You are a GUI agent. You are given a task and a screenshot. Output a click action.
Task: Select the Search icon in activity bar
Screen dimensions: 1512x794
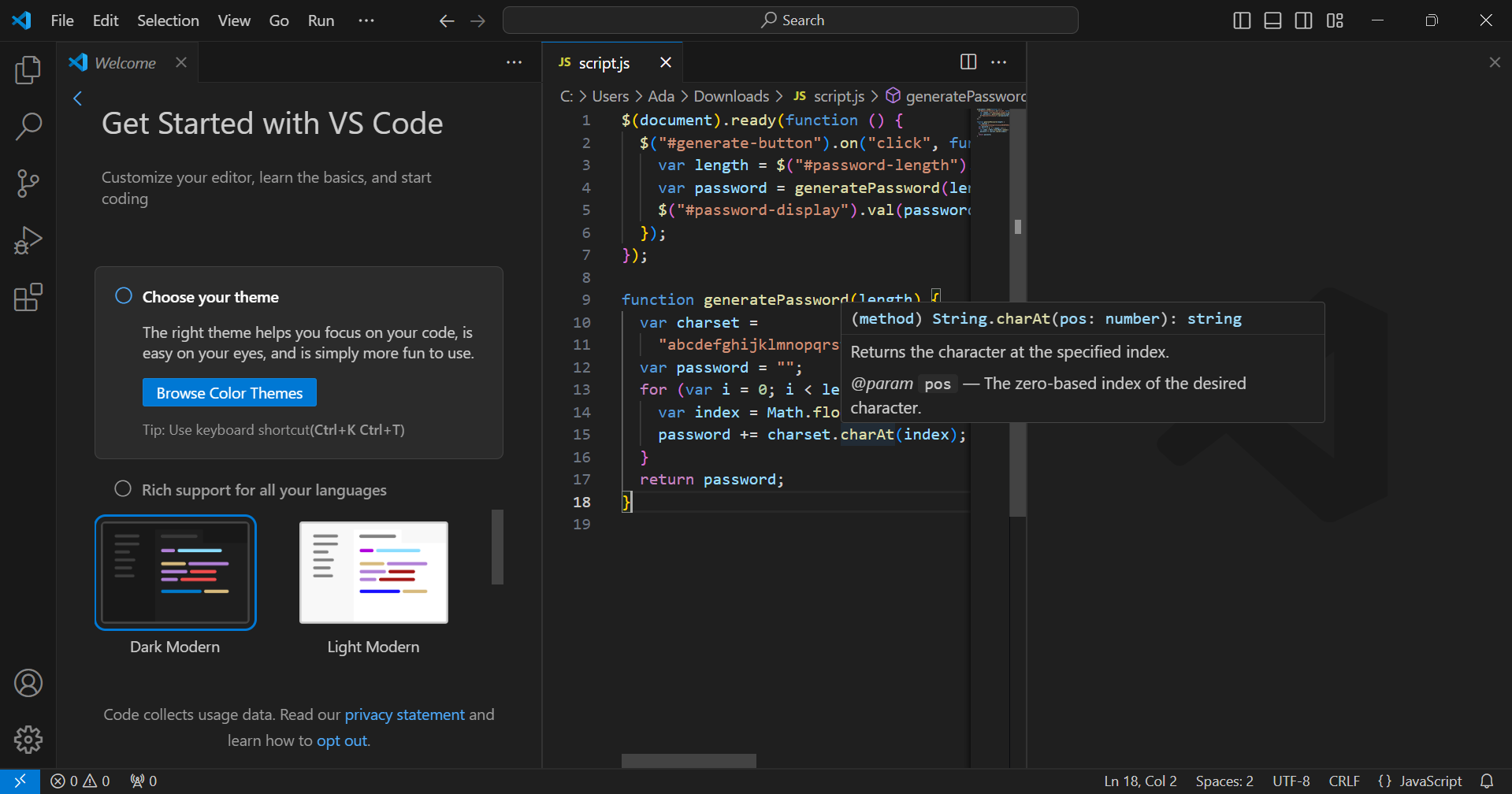(28, 126)
